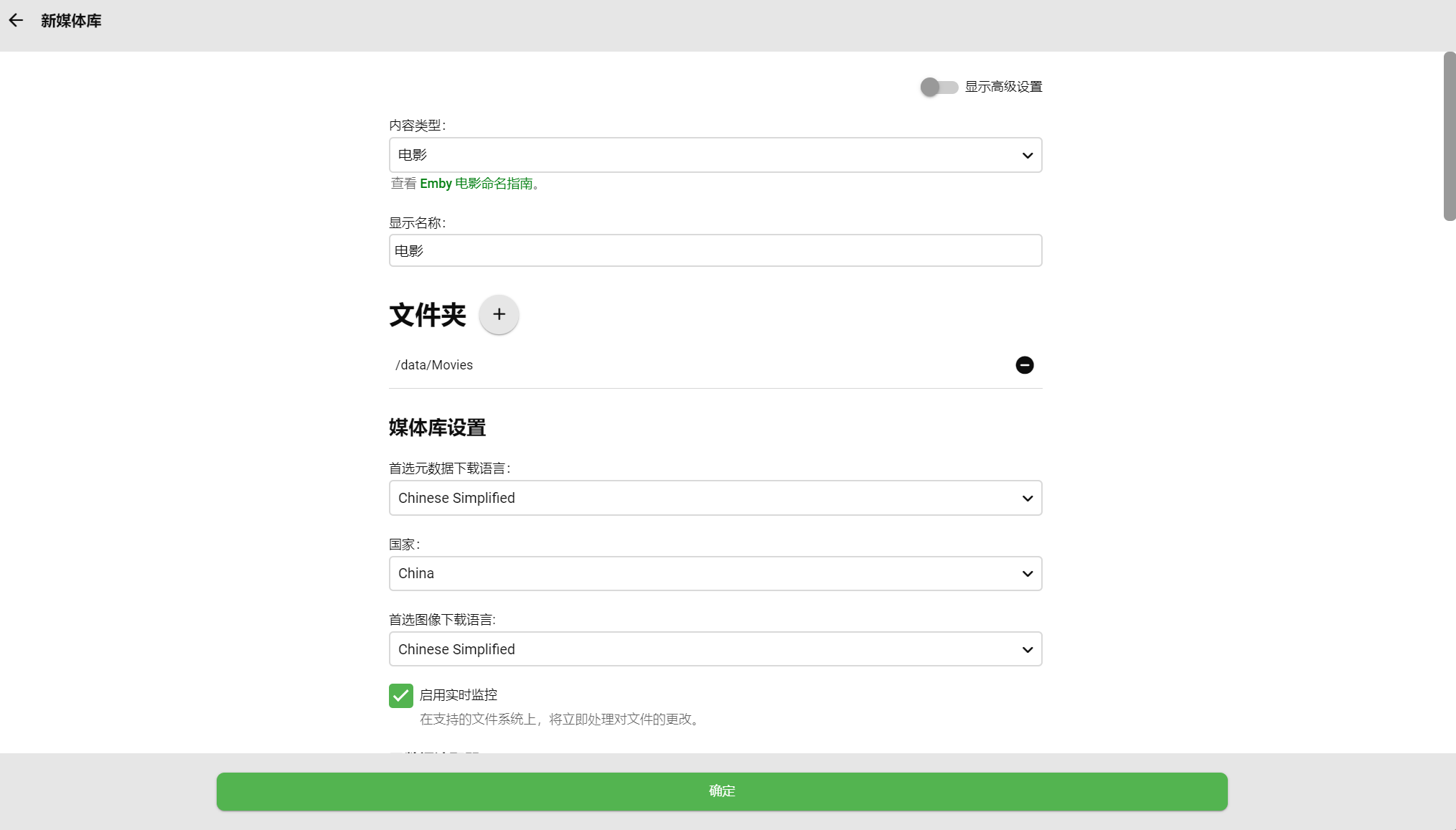This screenshot has height=830, width=1456.
Task: Open the Emby 电影命名指南 link
Action: tap(476, 184)
